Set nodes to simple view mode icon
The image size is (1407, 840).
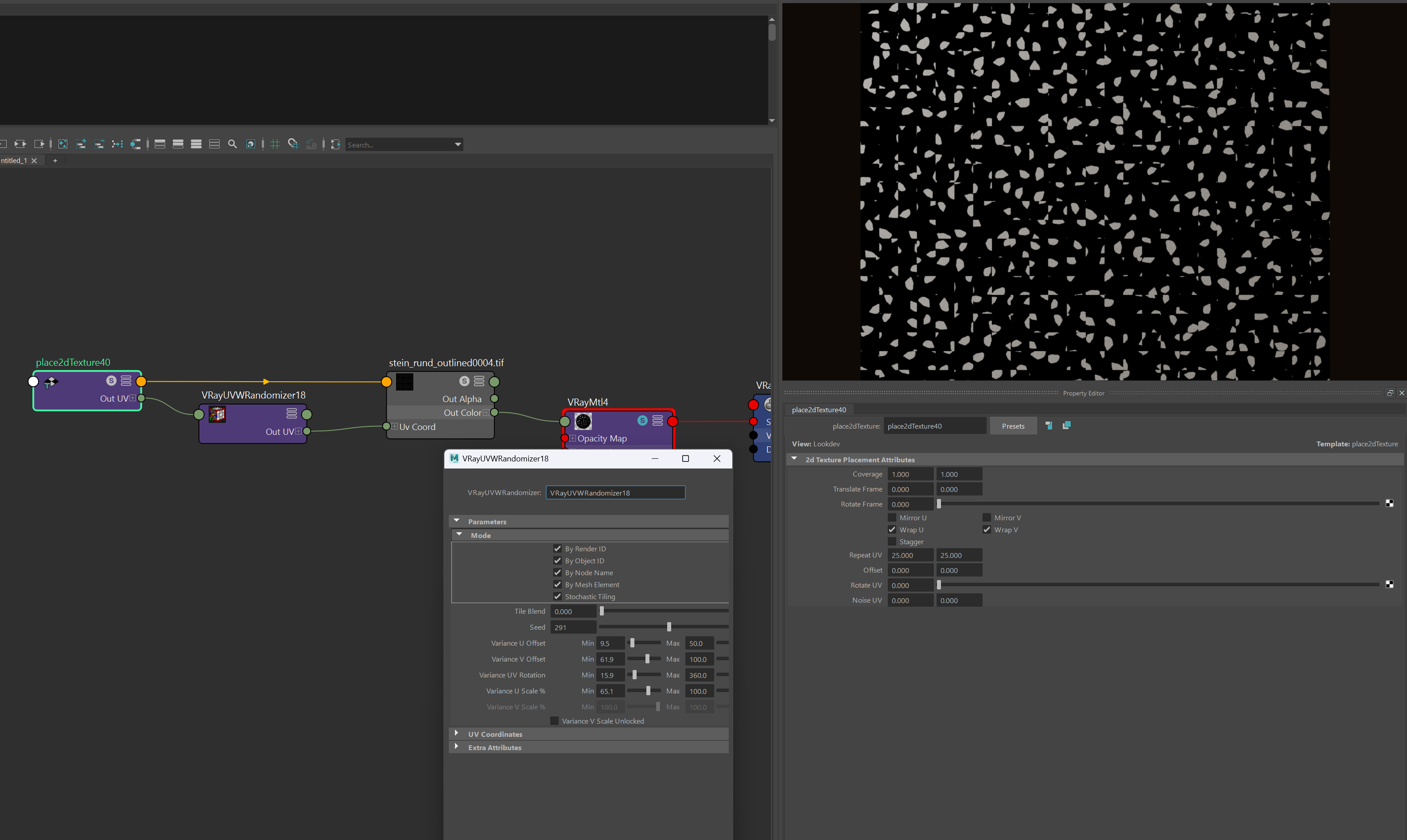pyautogui.click(x=160, y=144)
